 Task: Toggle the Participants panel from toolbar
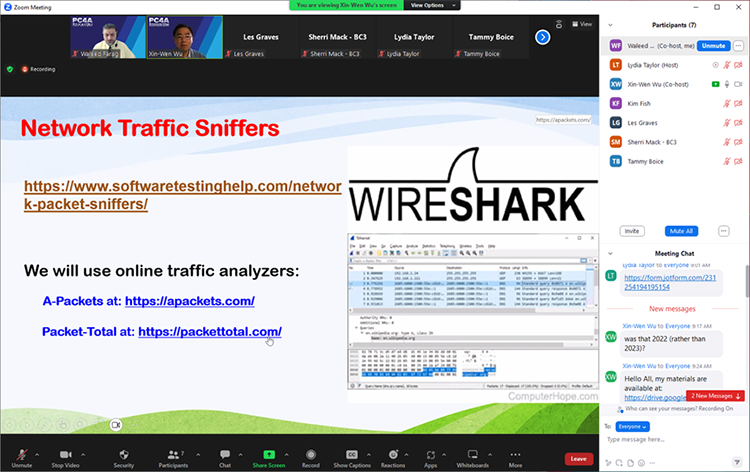pos(173,458)
